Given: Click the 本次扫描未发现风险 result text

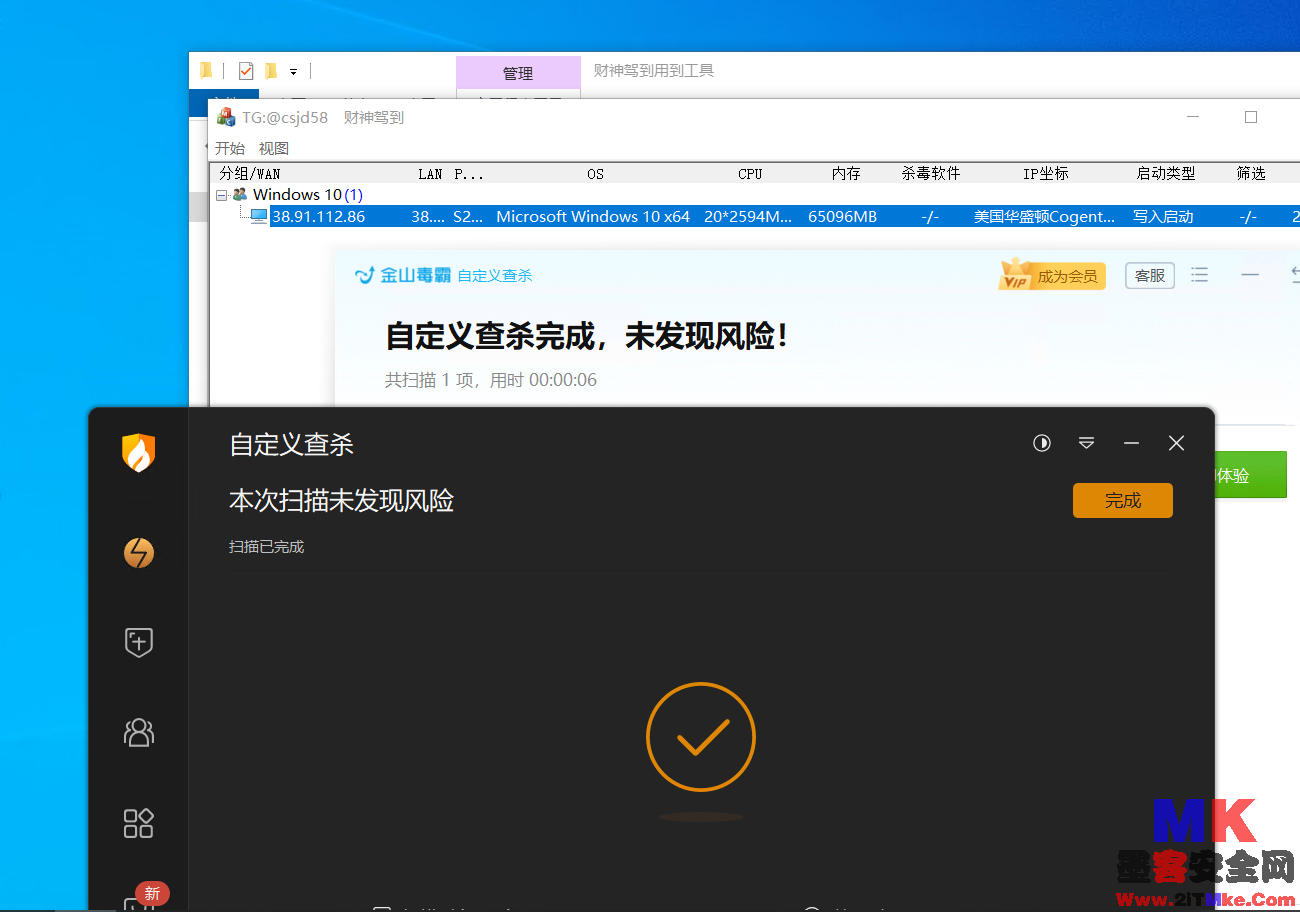Looking at the screenshot, I should 342,500.
